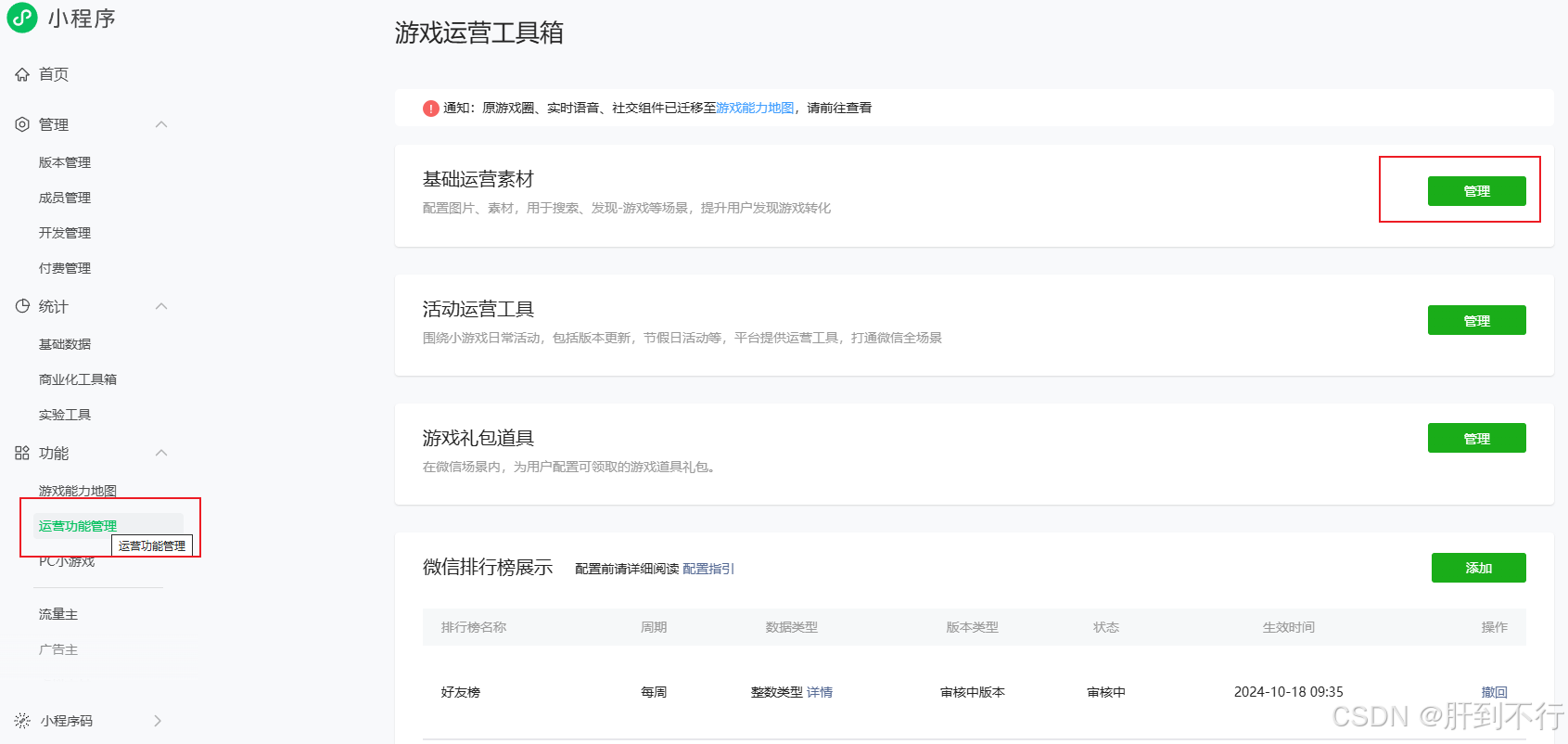The width and height of the screenshot is (1568, 744).
Task: Follow the 游戏能力地图 link in the notice
Action: click(x=755, y=109)
